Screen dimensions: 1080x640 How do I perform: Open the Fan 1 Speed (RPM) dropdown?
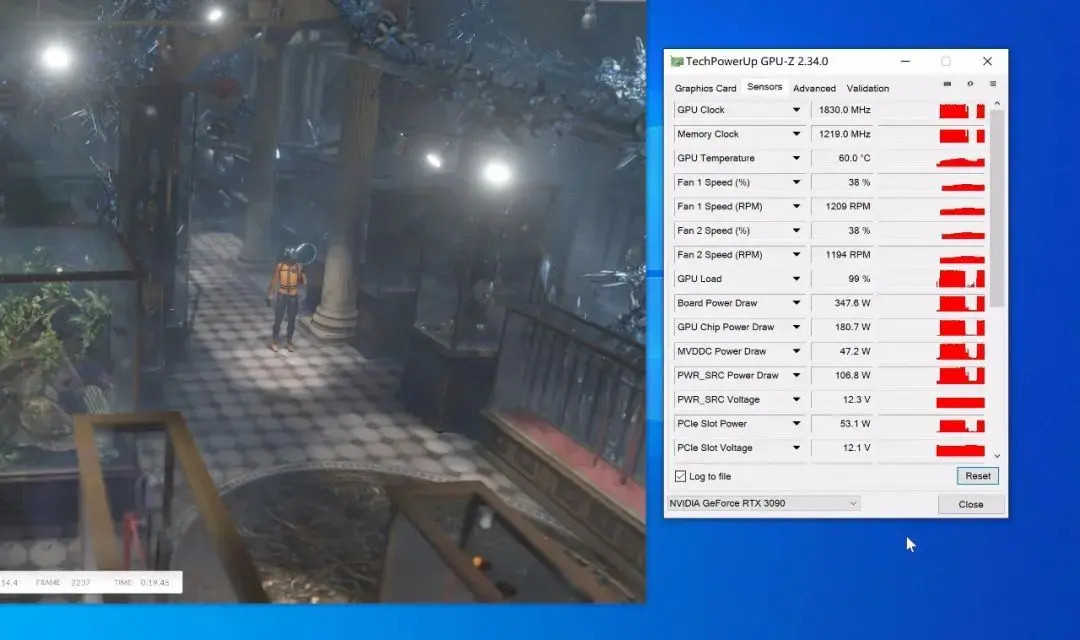point(796,206)
